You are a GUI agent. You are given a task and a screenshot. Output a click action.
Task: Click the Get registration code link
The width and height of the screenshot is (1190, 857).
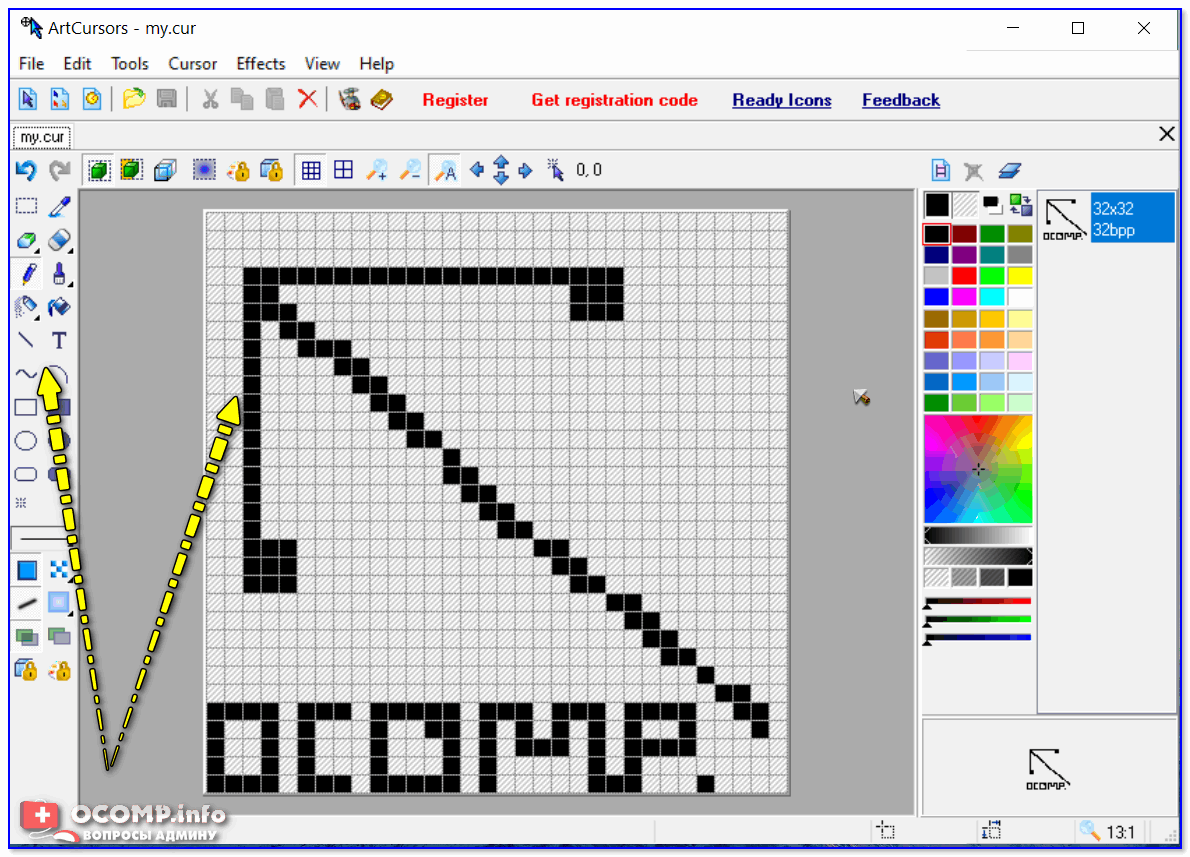614,100
